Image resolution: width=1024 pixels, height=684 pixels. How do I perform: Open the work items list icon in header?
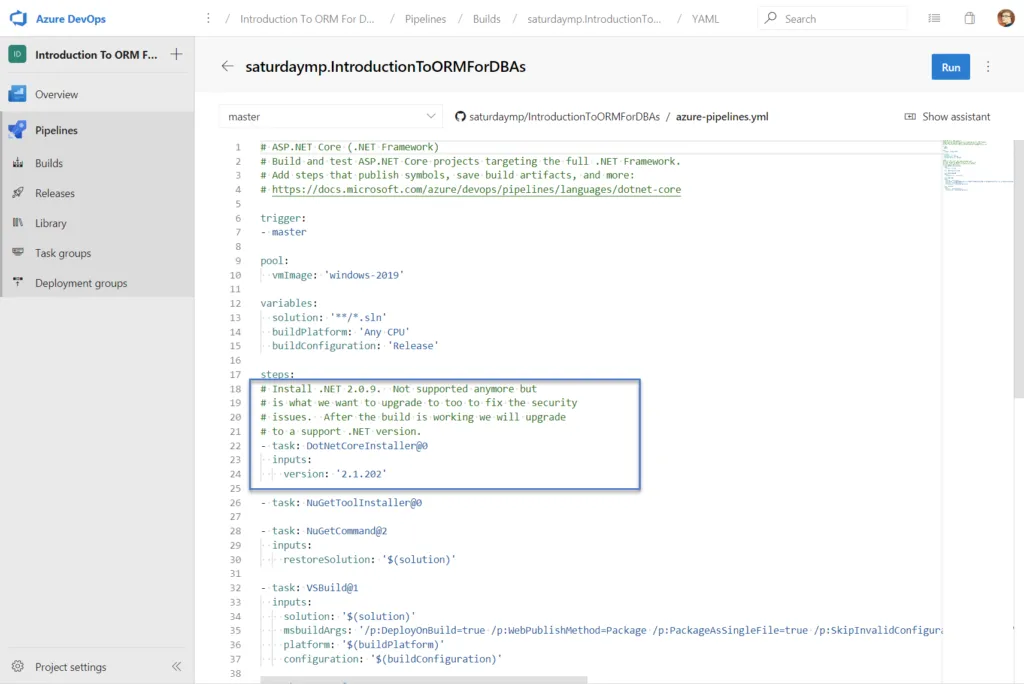tap(935, 18)
